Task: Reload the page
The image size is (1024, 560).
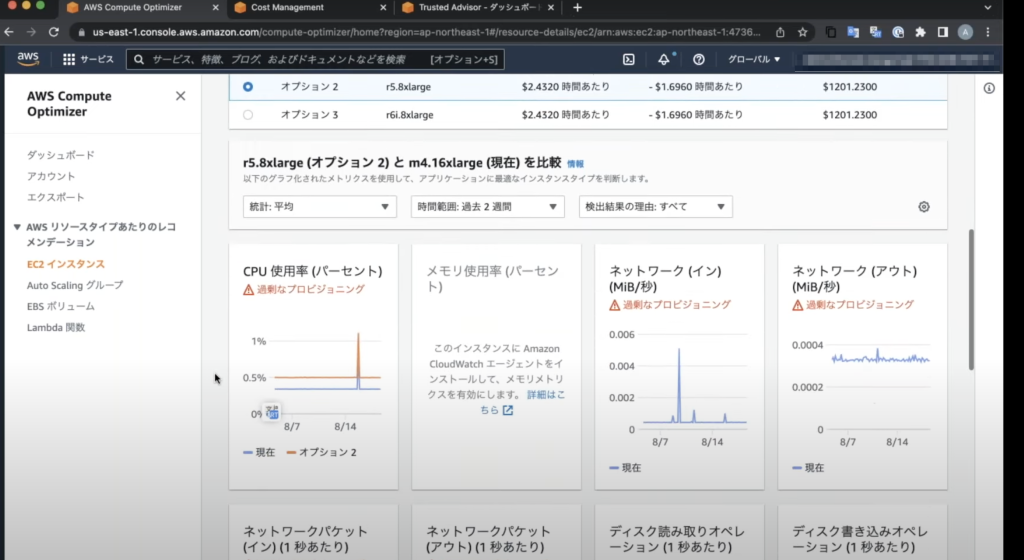Action: pyautogui.click(x=54, y=32)
